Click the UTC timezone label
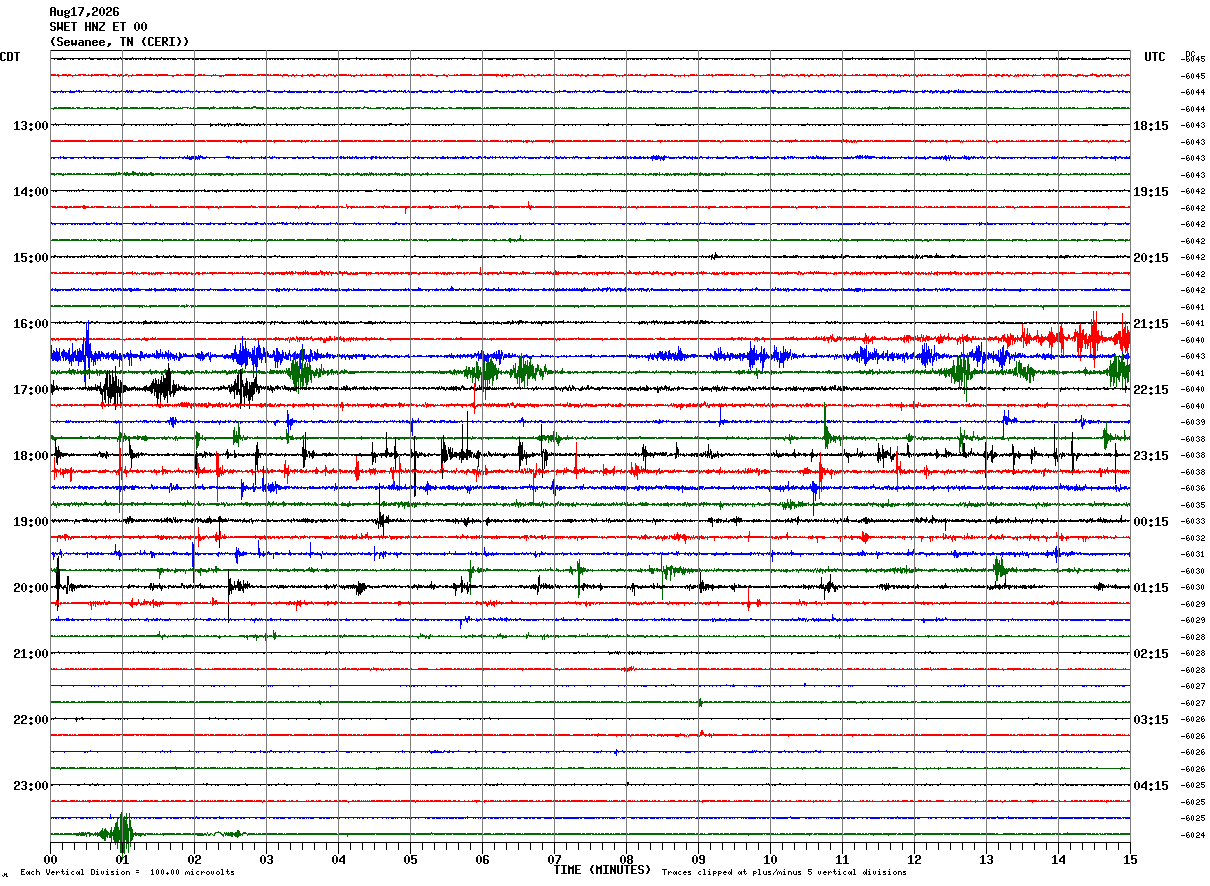Viewport: 1210px width, 886px height. 1155,57
